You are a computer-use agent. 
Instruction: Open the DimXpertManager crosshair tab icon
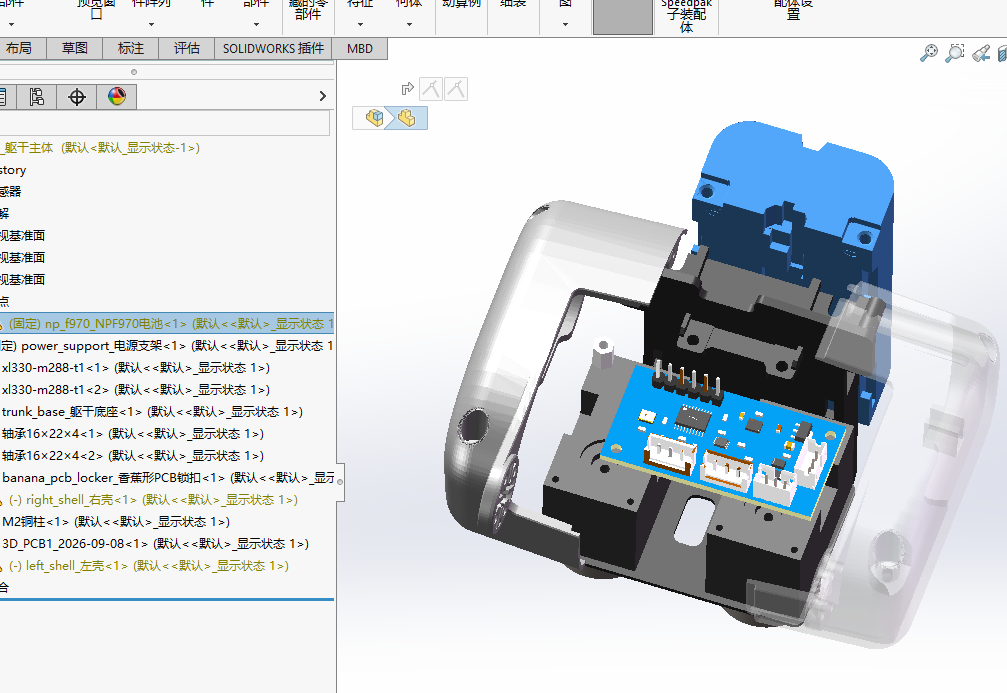tap(76, 96)
